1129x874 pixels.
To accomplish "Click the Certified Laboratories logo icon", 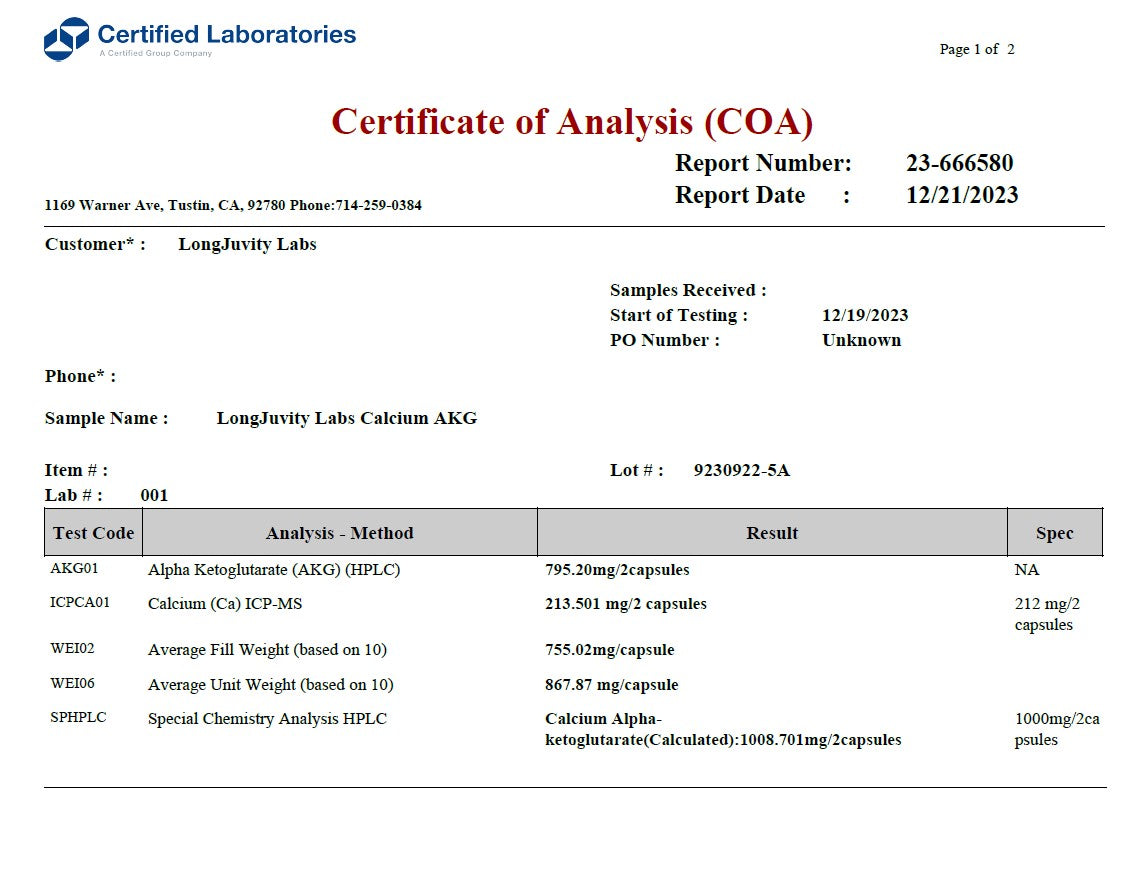I will tap(66, 39).
